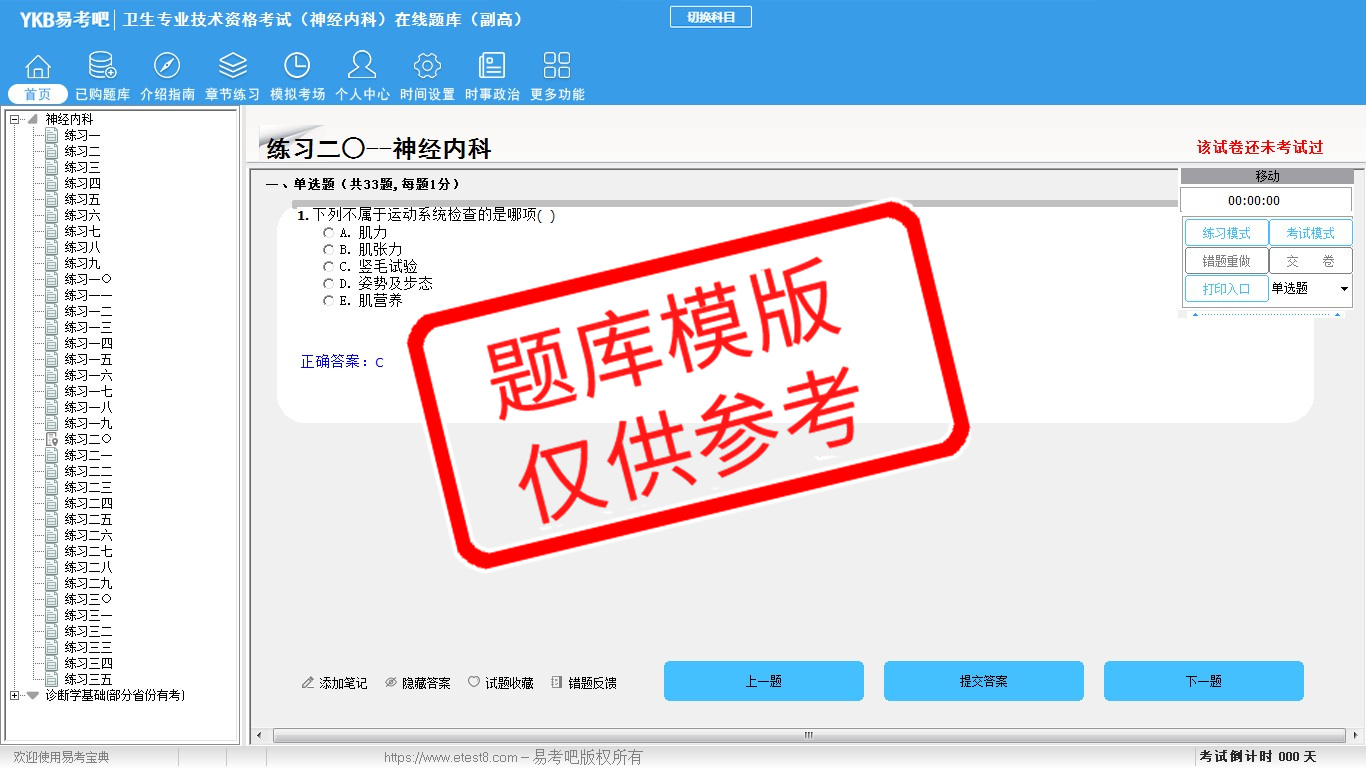1366x768 pixels.
Task: Click the 交卷 hand-in button
Action: (x=1310, y=261)
